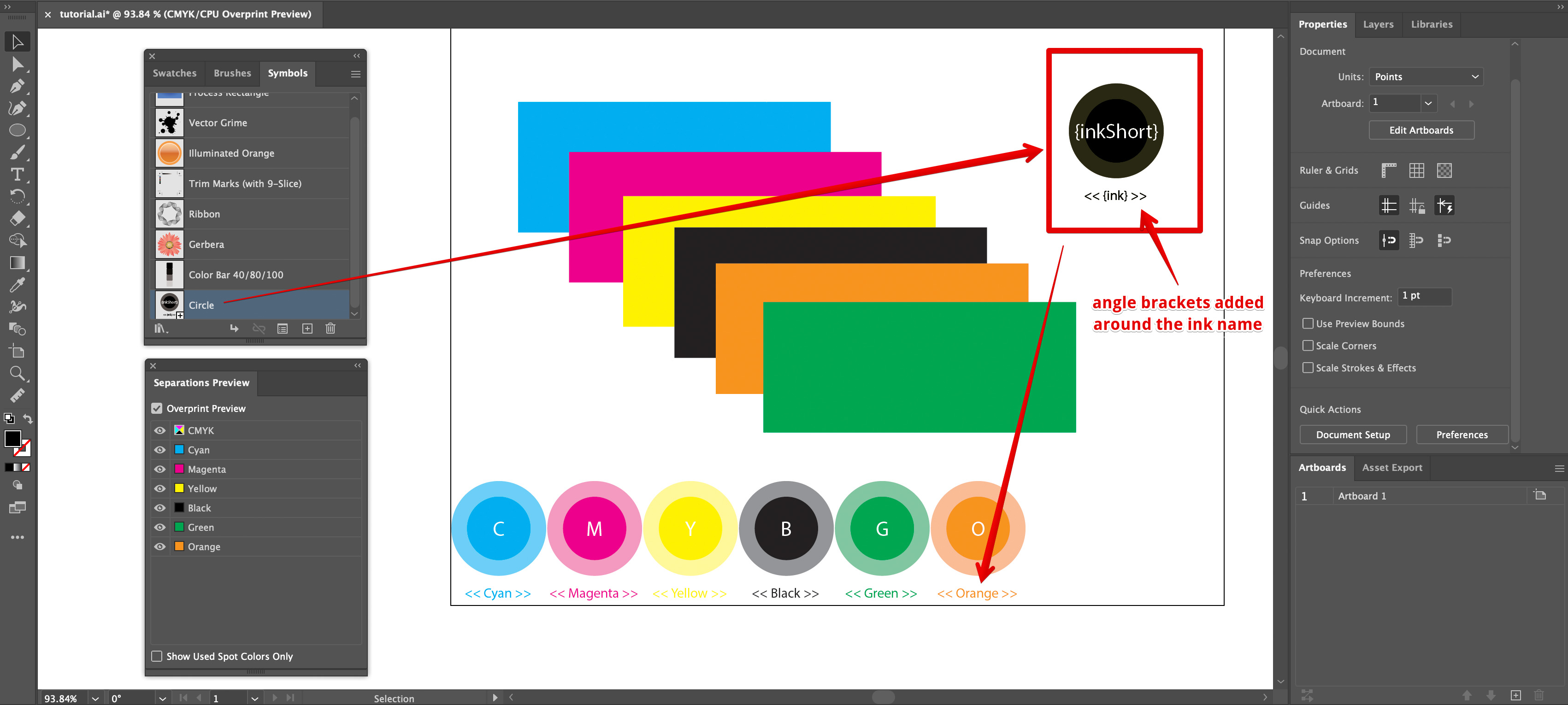The height and width of the screenshot is (705, 1568).
Task: Select the Zoom tool
Action: point(18,374)
